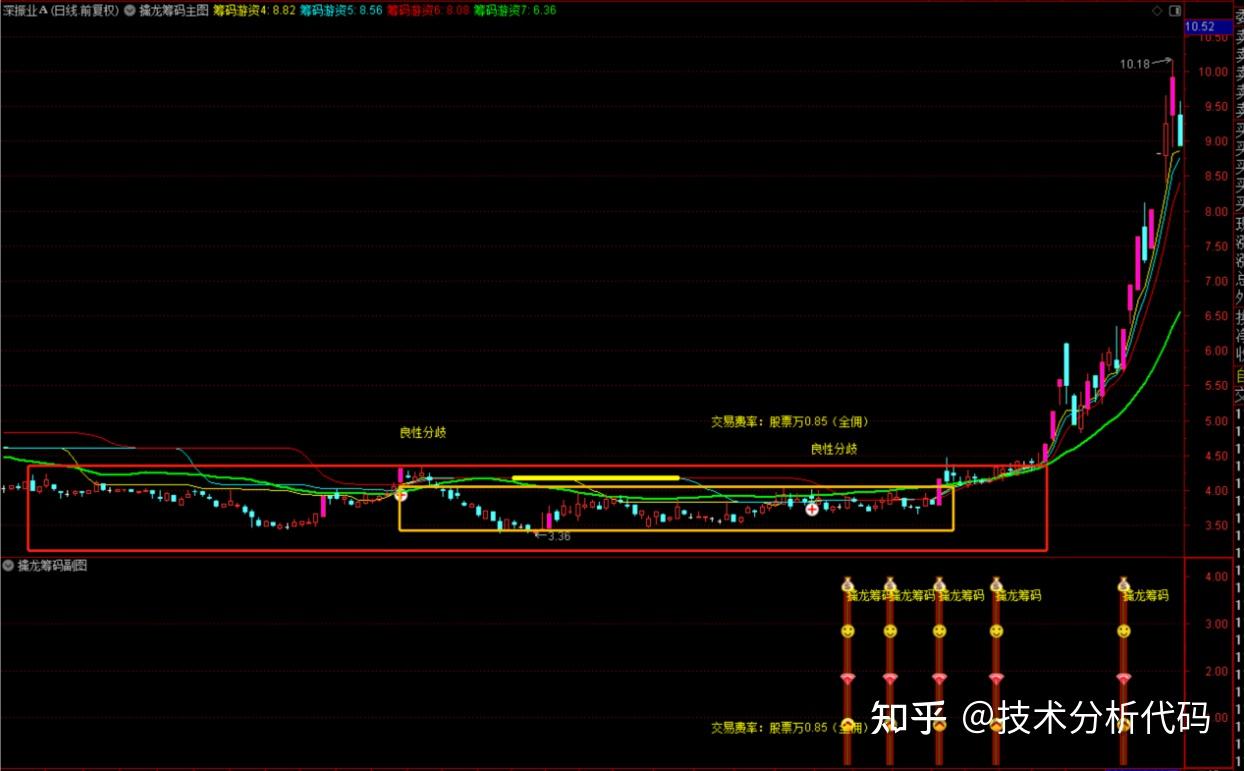Click the 4.00 label on sub-chart axis

tap(1215, 577)
